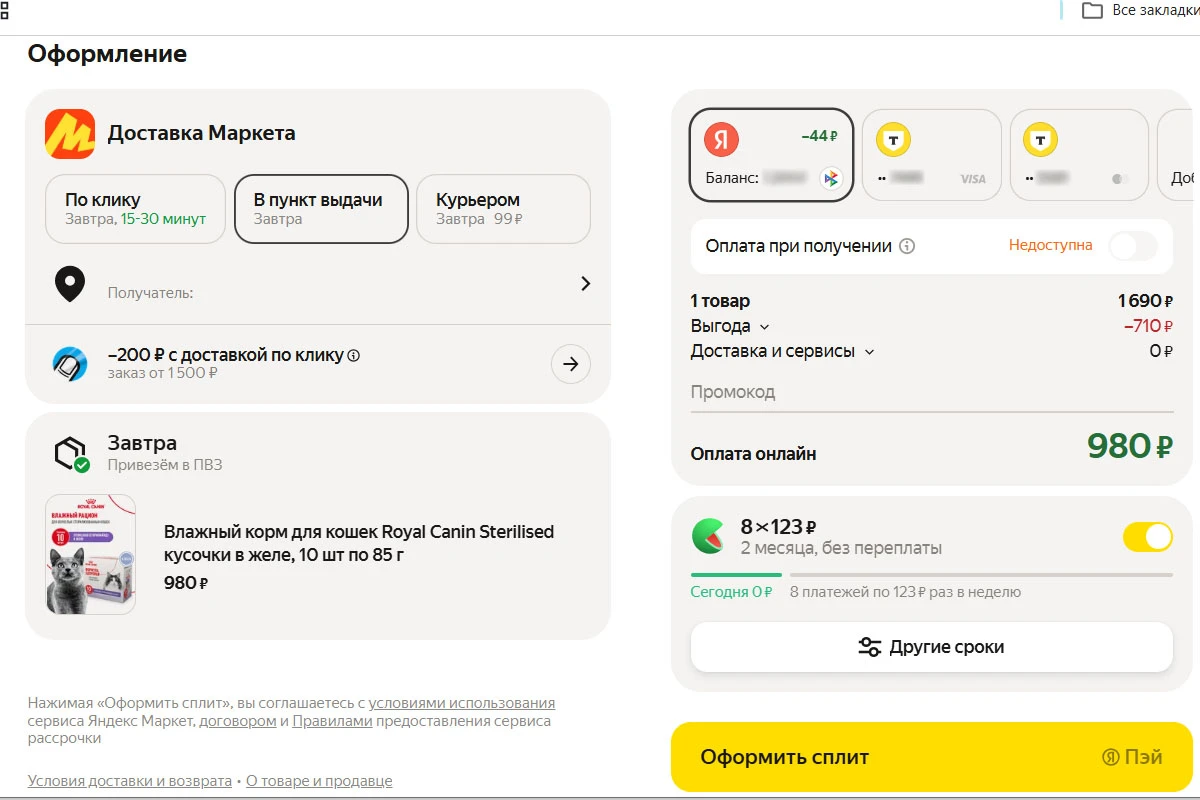Open Другие сроки options

point(931,647)
